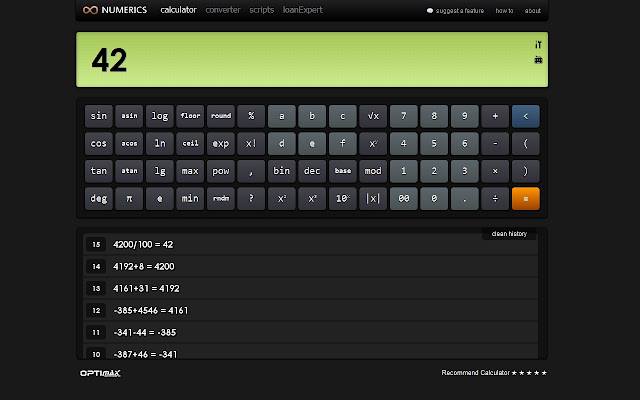Click the blue backspace arrow key

[x=526, y=116]
